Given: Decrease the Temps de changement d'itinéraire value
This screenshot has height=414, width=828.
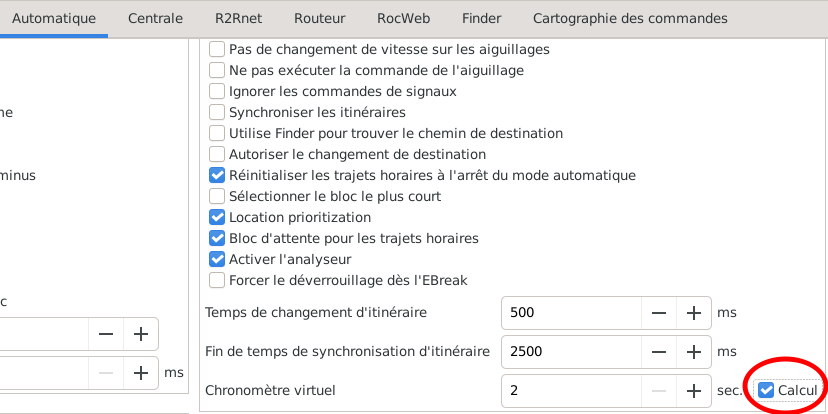Looking at the screenshot, I should click(x=659, y=312).
